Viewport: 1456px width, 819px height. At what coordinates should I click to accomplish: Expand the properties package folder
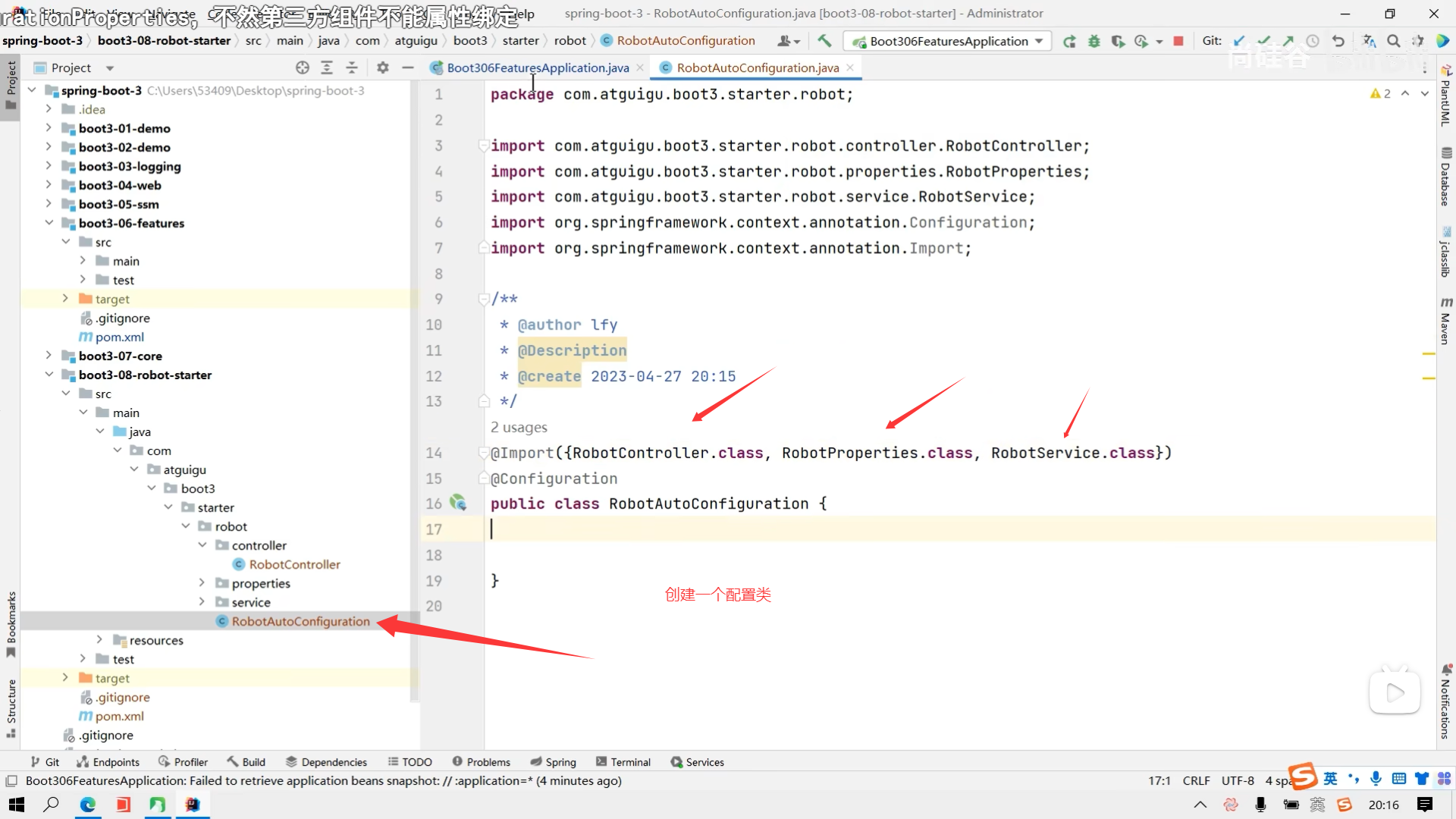(202, 583)
